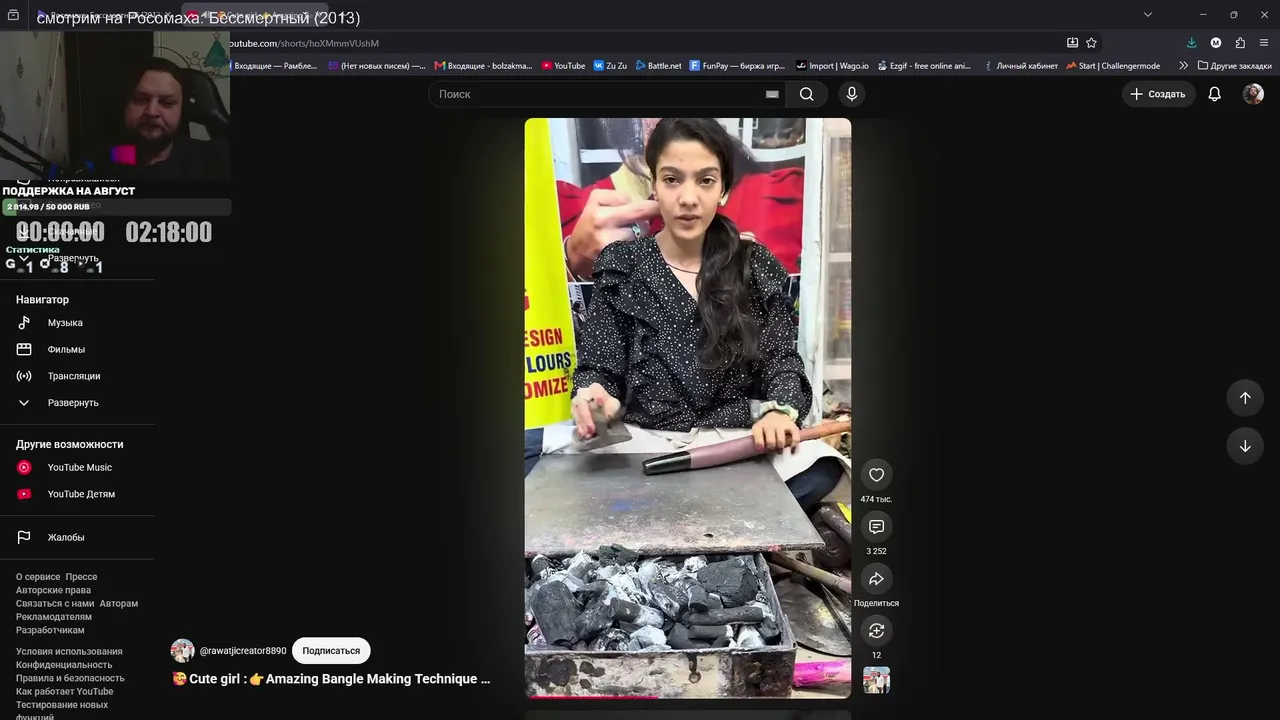Image resolution: width=1280 pixels, height=720 pixels.
Task: Open YouTube notifications bell
Action: pos(1215,94)
